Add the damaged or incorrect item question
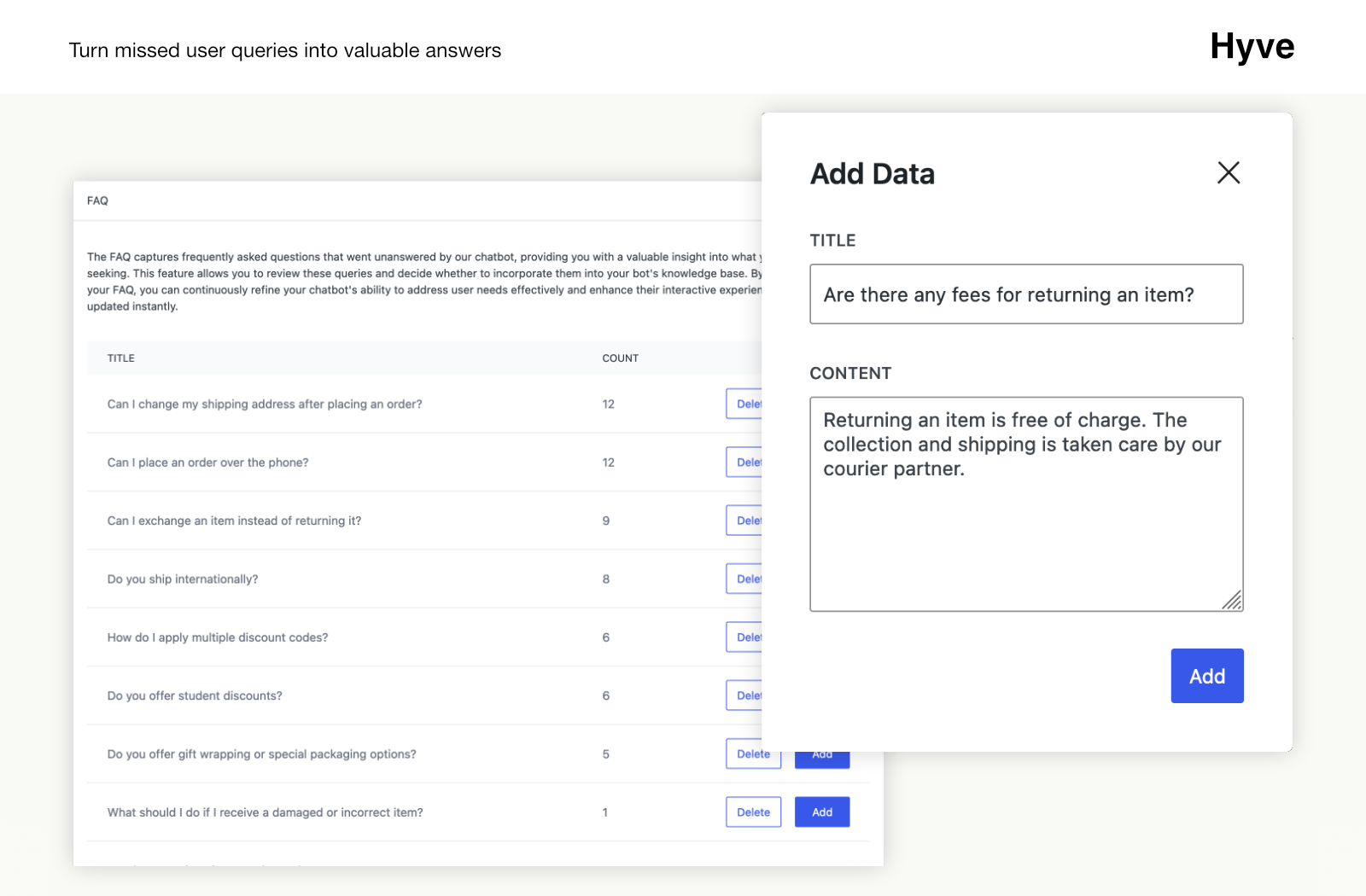 pyautogui.click(x=821, y=812)
